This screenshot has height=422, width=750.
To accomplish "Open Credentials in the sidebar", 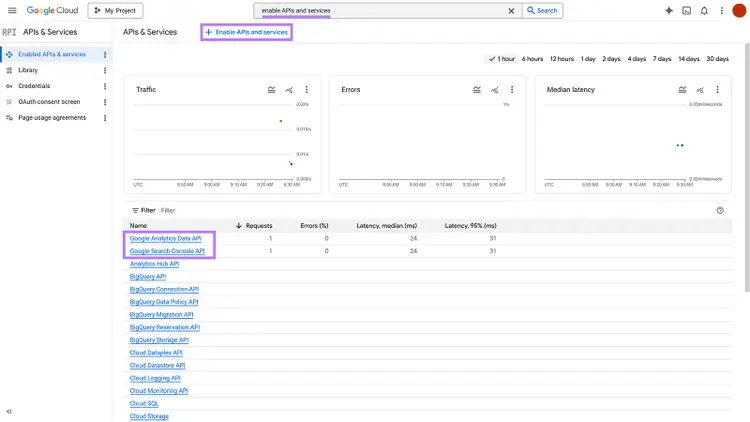I will [34, 86].
